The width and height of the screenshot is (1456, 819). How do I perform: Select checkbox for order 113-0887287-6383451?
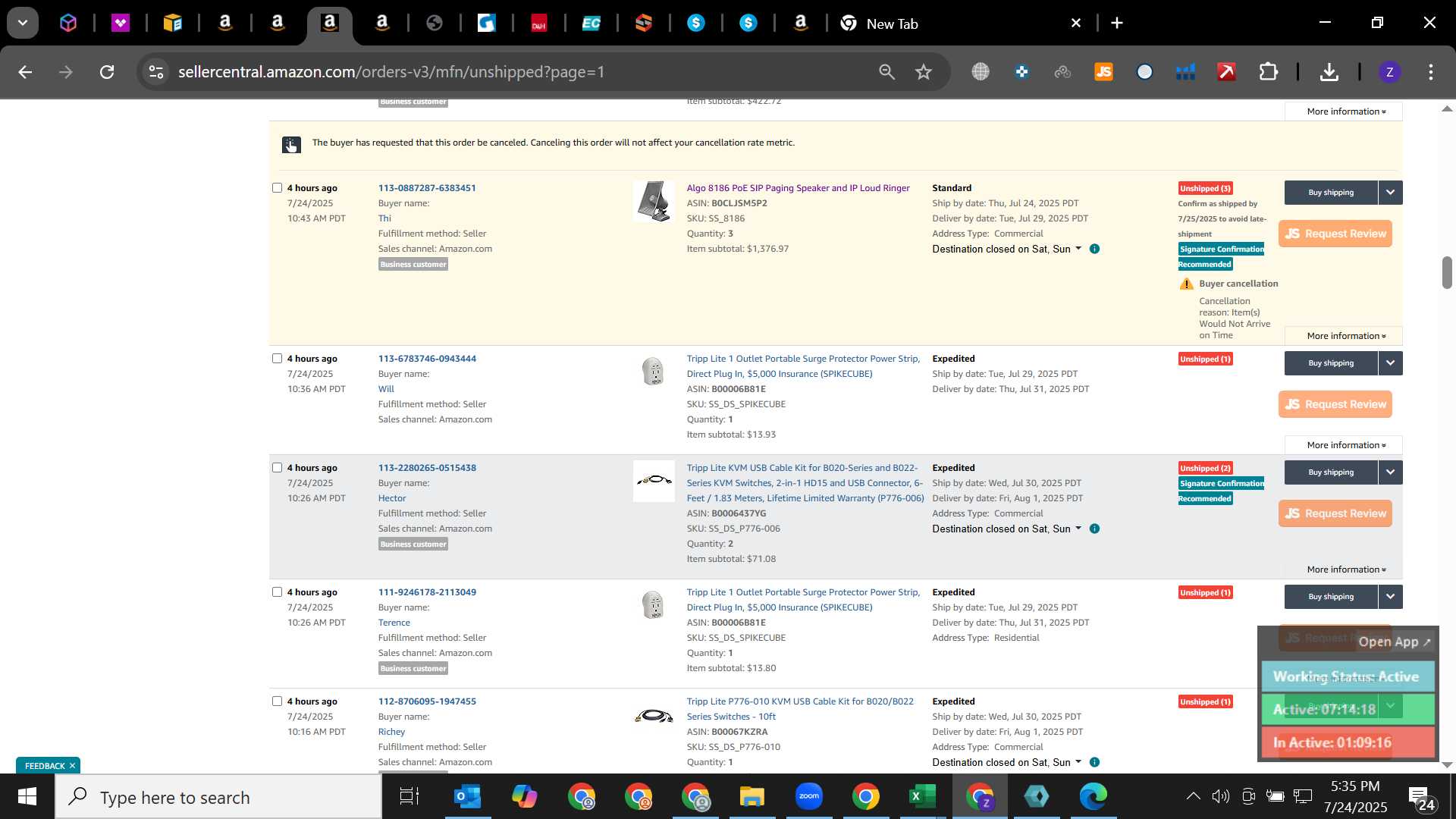(x=277, y=187)
